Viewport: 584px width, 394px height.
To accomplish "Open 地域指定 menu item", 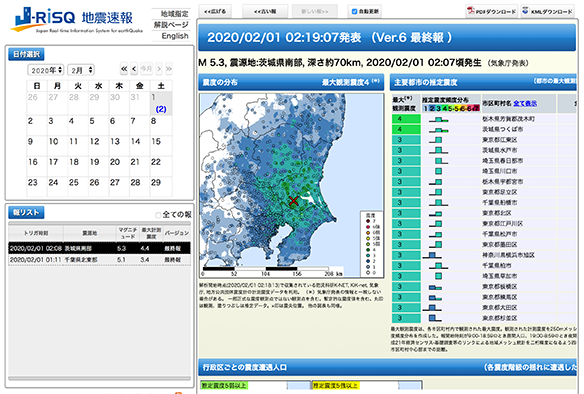I will click(x=174, y=14).
